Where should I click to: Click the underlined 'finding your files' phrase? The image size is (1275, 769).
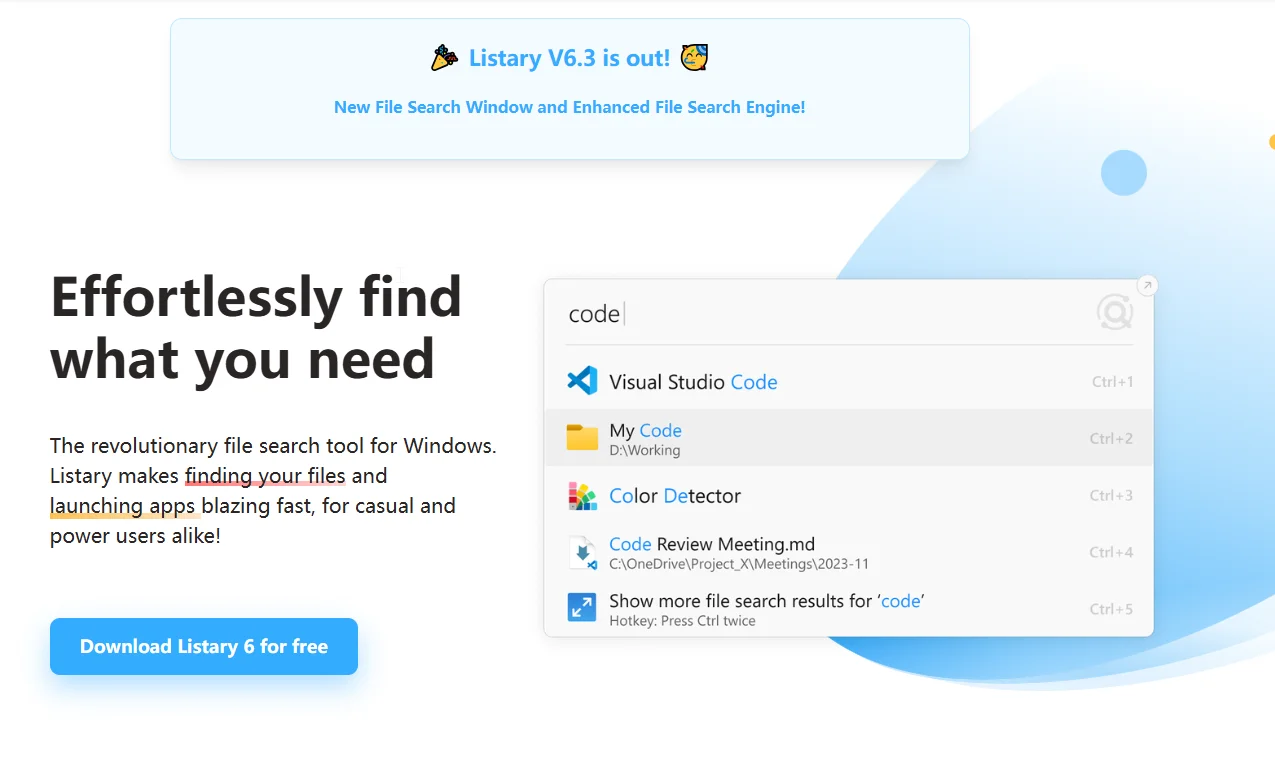pyautogui.click(x=265, y=476)
